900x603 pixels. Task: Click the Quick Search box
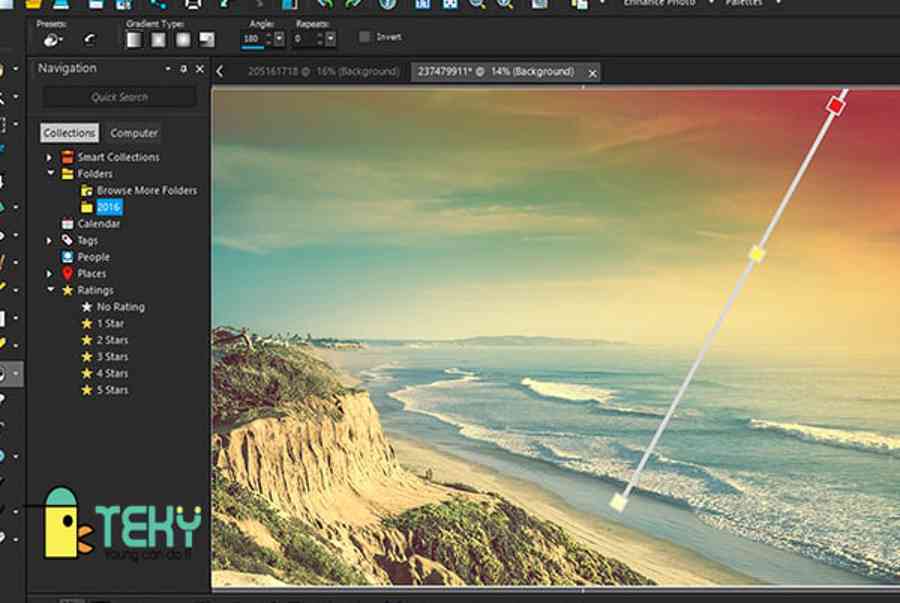click(119, 97)
